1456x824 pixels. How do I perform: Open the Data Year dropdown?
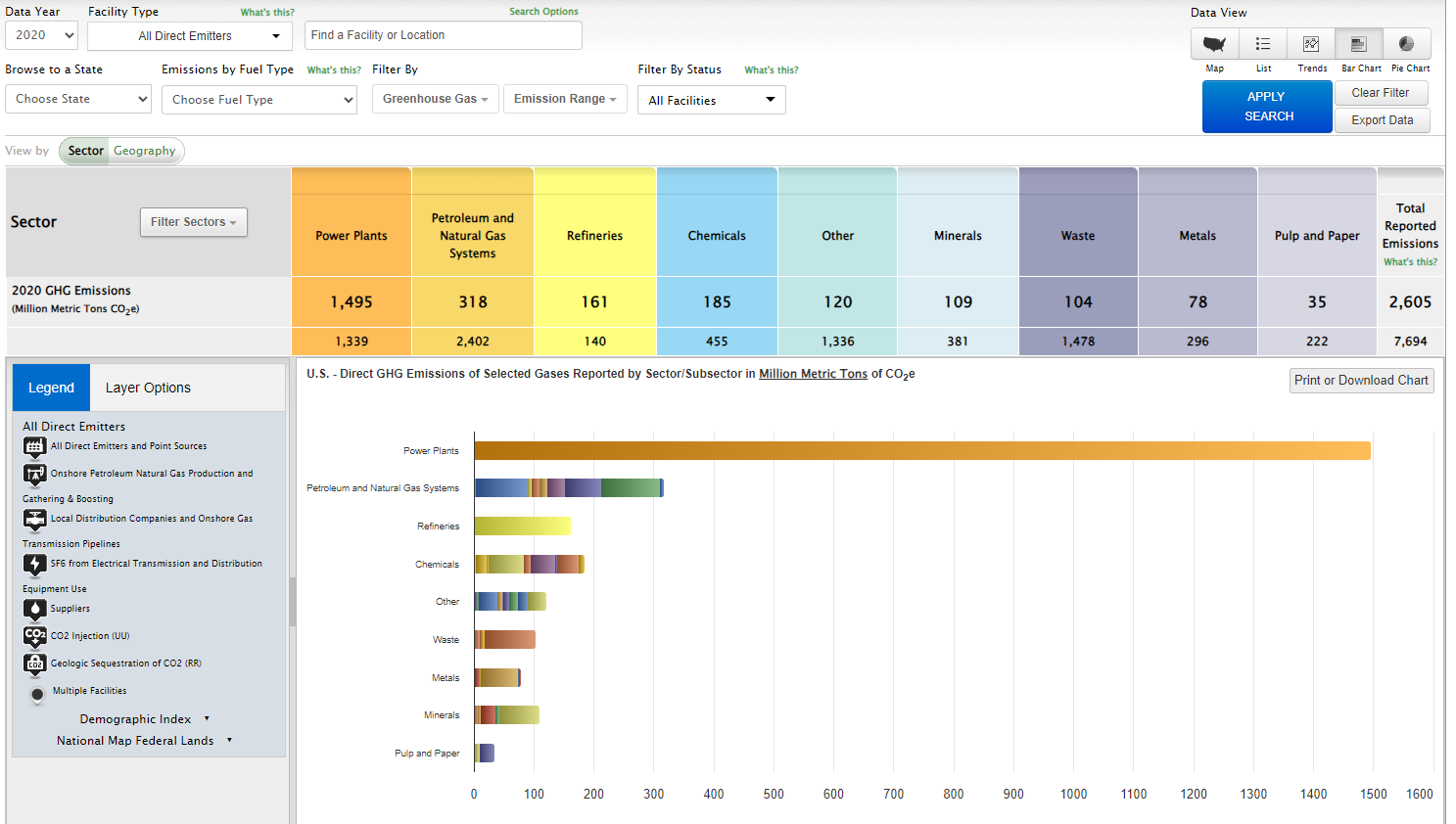click(x=41, y=35)
